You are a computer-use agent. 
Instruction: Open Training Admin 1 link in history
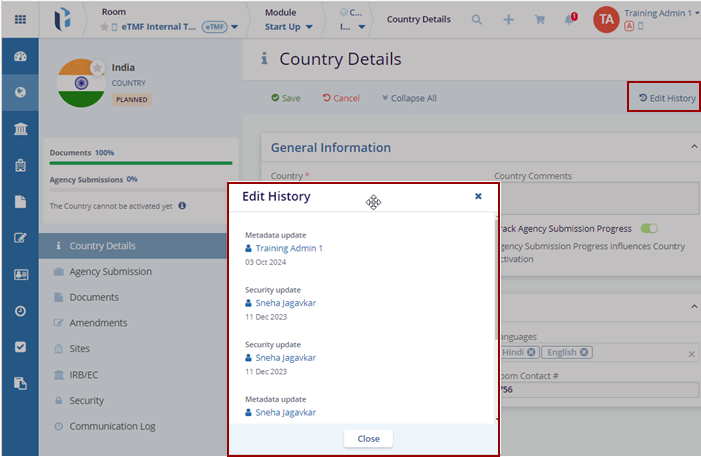tap(288, 248)
